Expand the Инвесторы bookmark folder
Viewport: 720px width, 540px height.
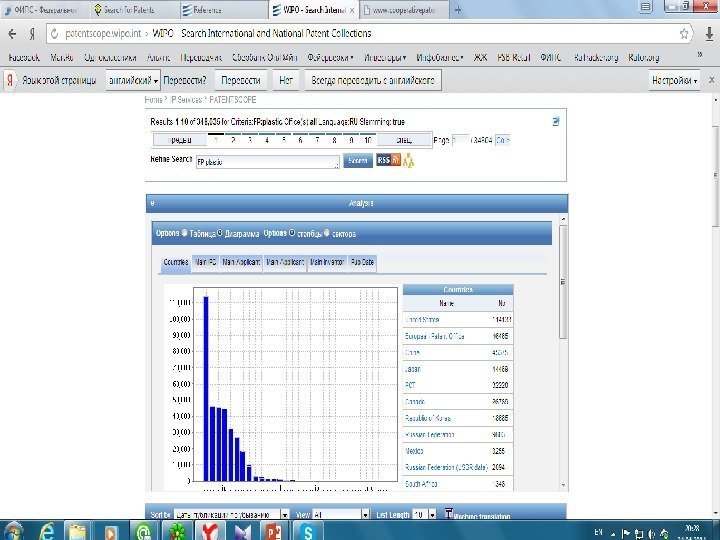385,57
